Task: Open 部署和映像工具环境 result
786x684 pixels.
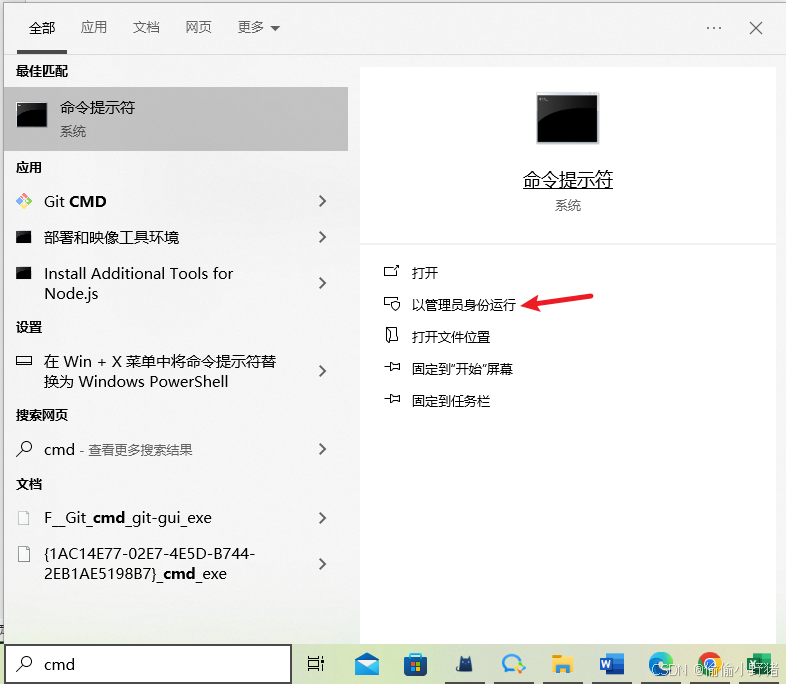Action: (x=175, y=238)
